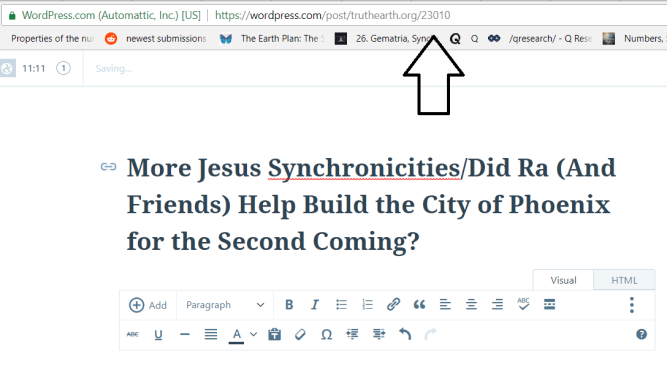Viewport: 667px width, 370px height.
Task: Open the bold Q icon bookmark
Action: tap(455, 39)
